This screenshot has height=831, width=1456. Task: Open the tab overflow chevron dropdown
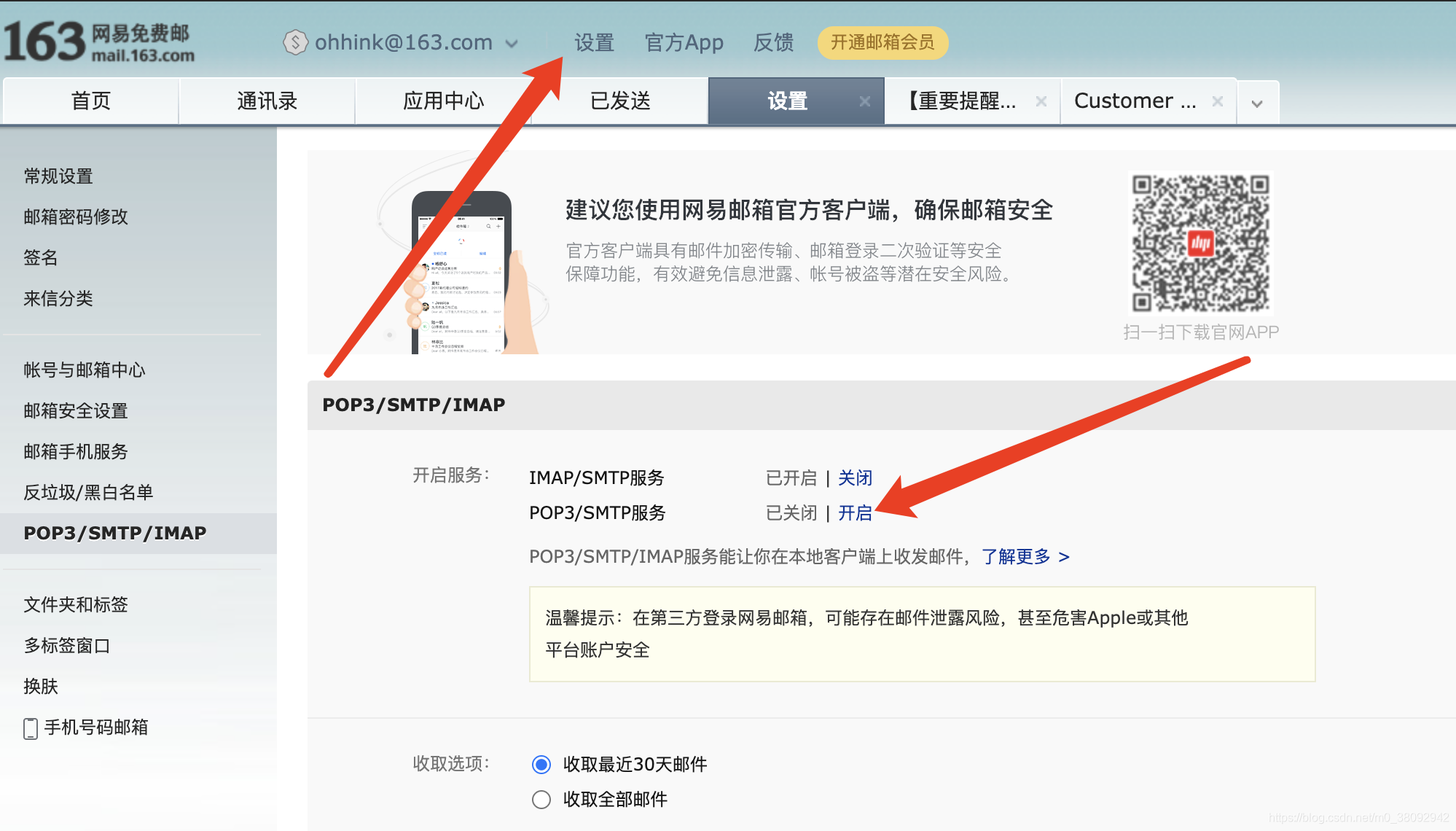point(1257,104)
